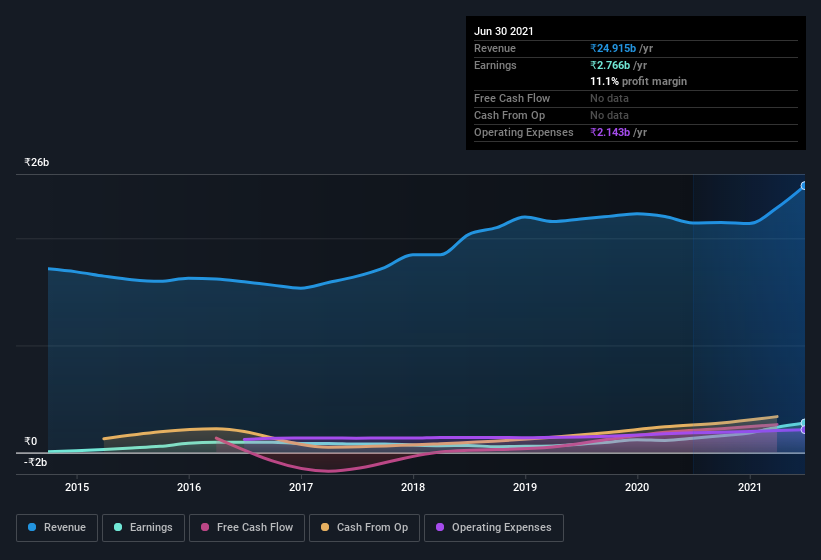Click the Cash From Op tooltip row label
Viewport: 821px width, 560px height.
point(509,115)
